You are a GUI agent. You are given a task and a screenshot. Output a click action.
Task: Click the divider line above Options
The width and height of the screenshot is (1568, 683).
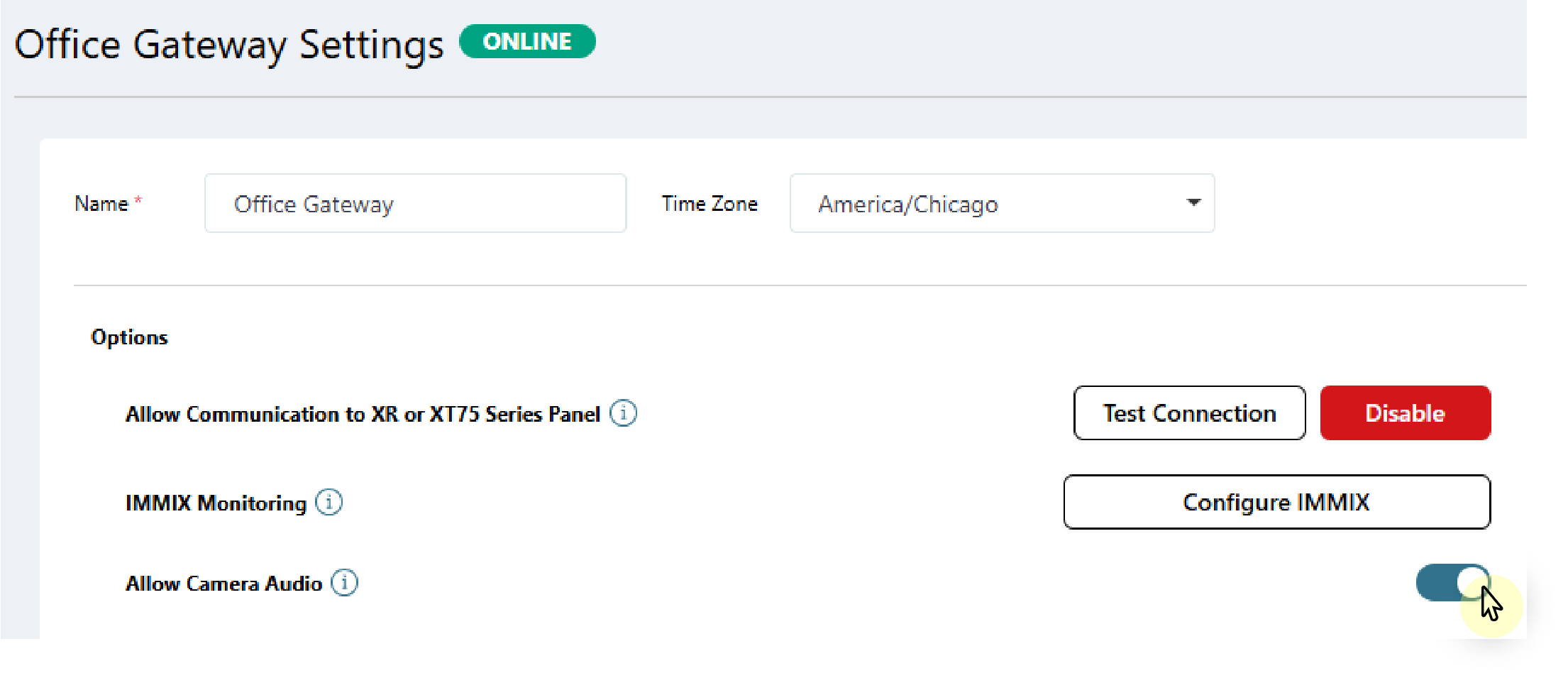pyautogui.click(x=780, y=285)
